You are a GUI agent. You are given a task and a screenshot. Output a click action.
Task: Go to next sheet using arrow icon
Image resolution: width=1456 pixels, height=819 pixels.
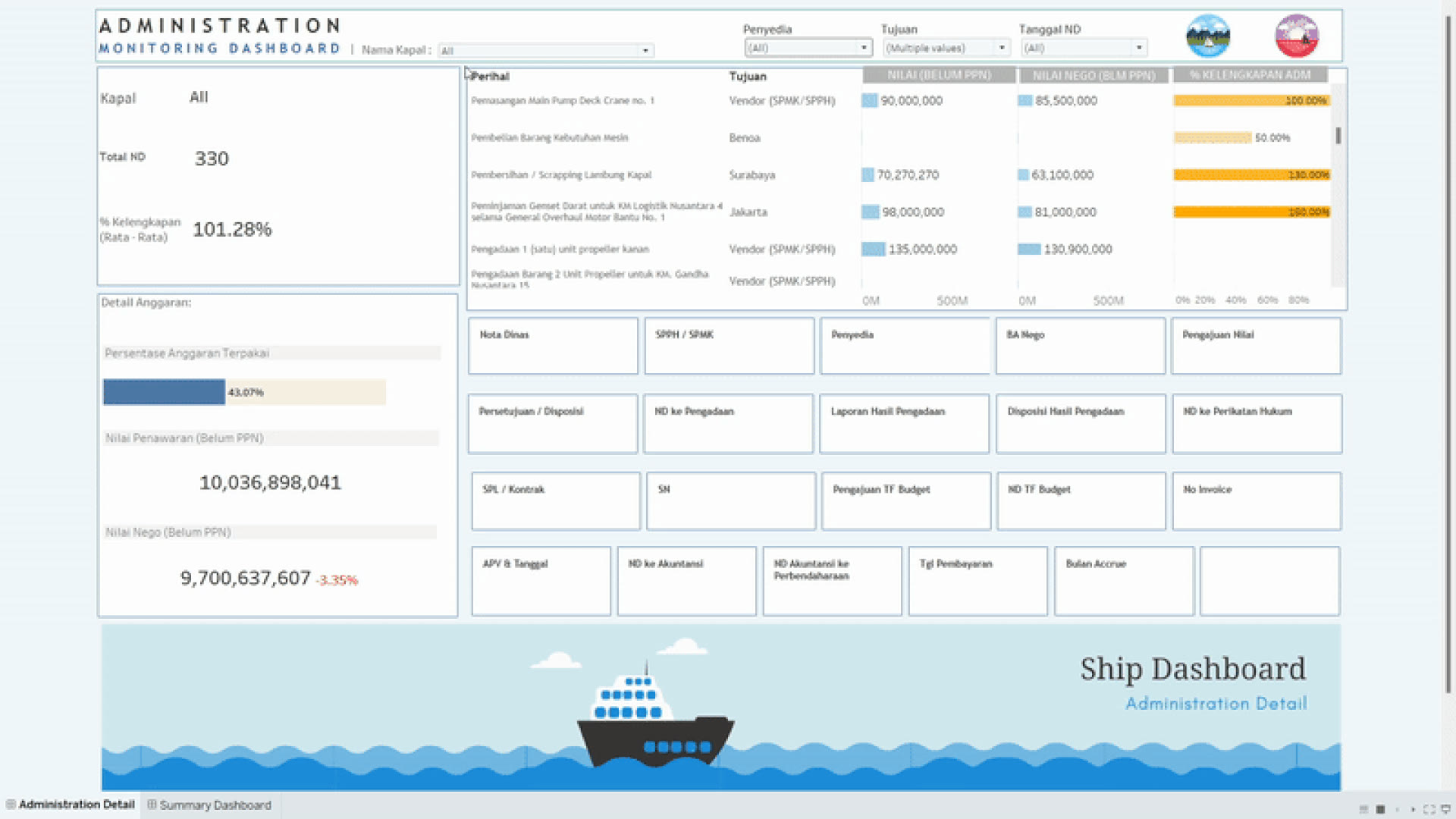(1413, 809)
